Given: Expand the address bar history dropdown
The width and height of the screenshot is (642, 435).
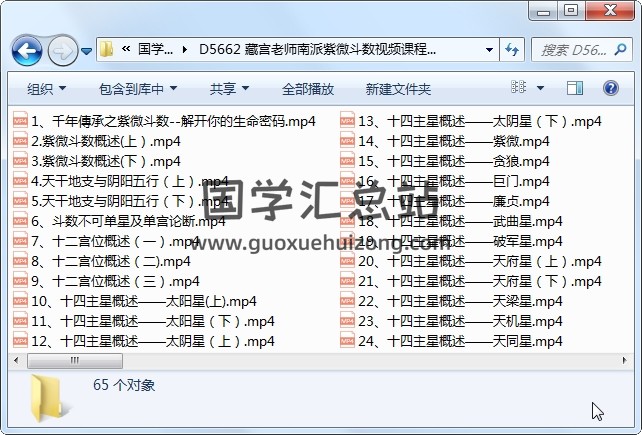Looking at the screenshot, I should tap(487, 49).
